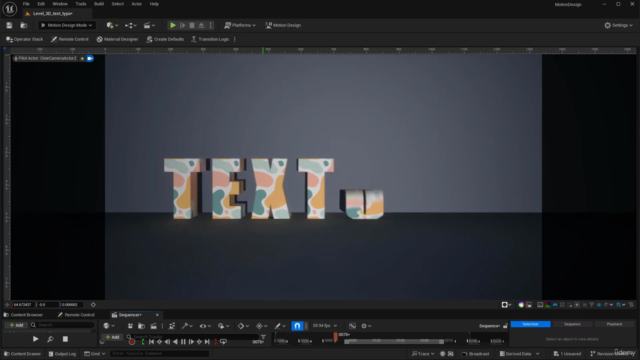Switch to the bottom Remote Control tab
Viewport: 640px width, 360px height.
(x=76, y=315)
